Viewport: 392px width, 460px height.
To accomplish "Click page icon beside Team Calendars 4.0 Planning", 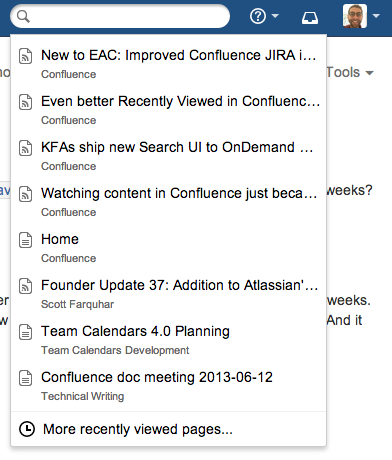I will (x=26, y=332).
